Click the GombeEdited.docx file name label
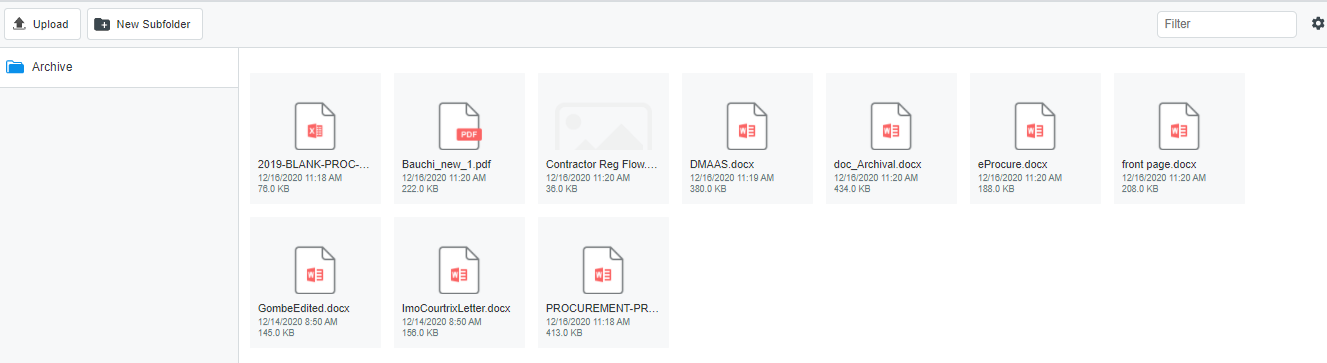 304,308
